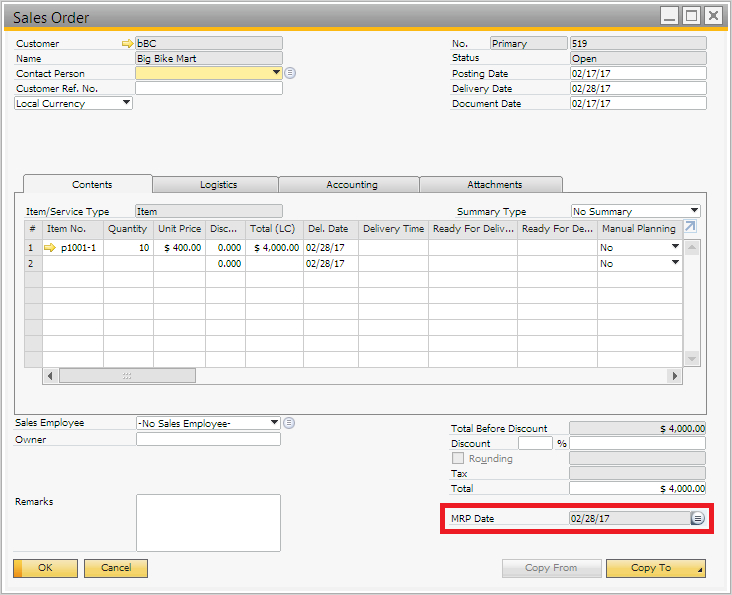Click the Copy From button
Viewport: 732px width, 595px height.
coord(551,568)
